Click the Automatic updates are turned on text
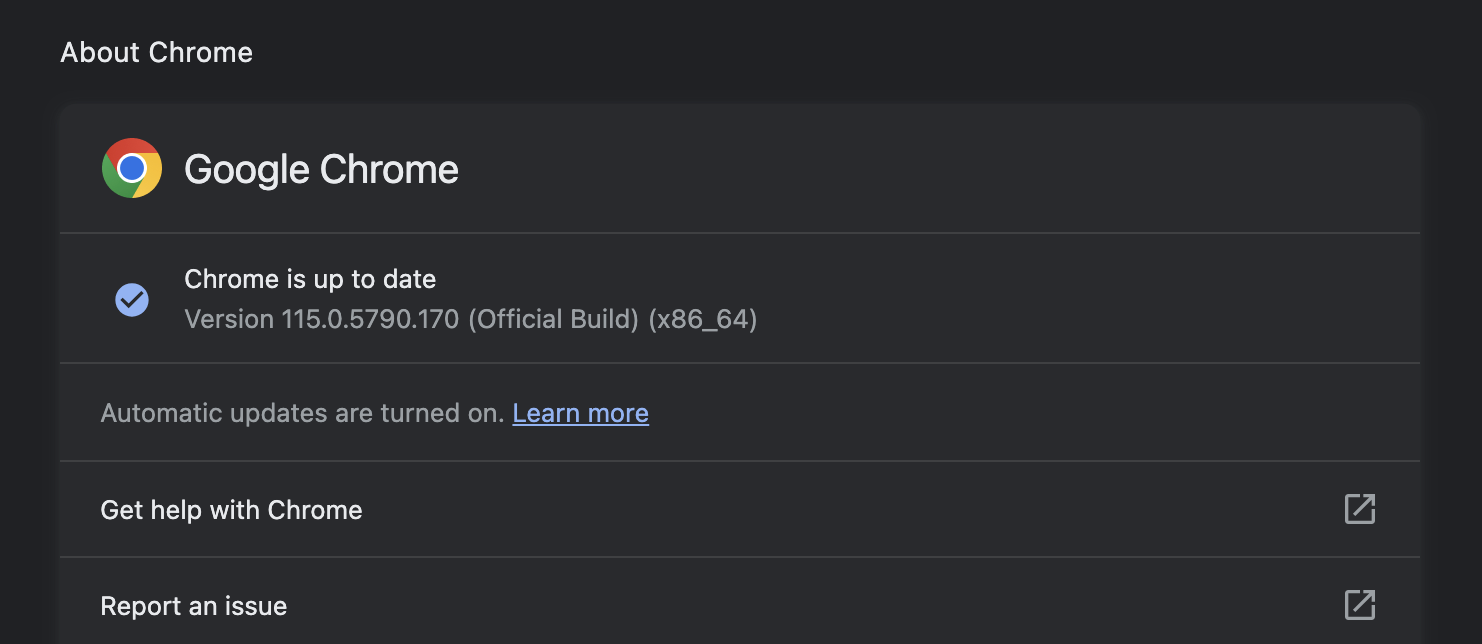Viewport: 1482px width, 644px height. [x=302, y=413]
